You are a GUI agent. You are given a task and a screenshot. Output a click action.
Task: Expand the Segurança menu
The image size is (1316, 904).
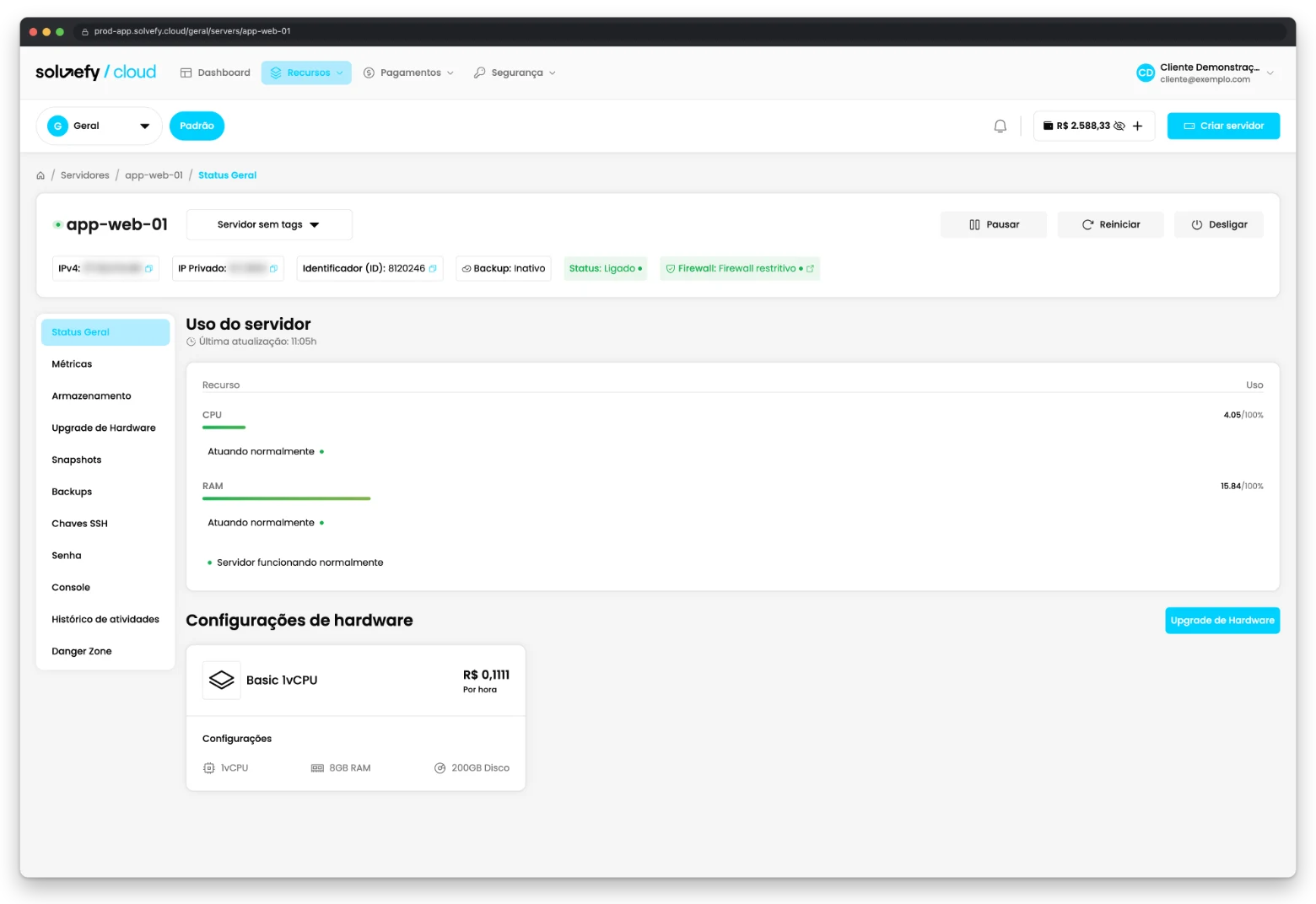[515, 73]
